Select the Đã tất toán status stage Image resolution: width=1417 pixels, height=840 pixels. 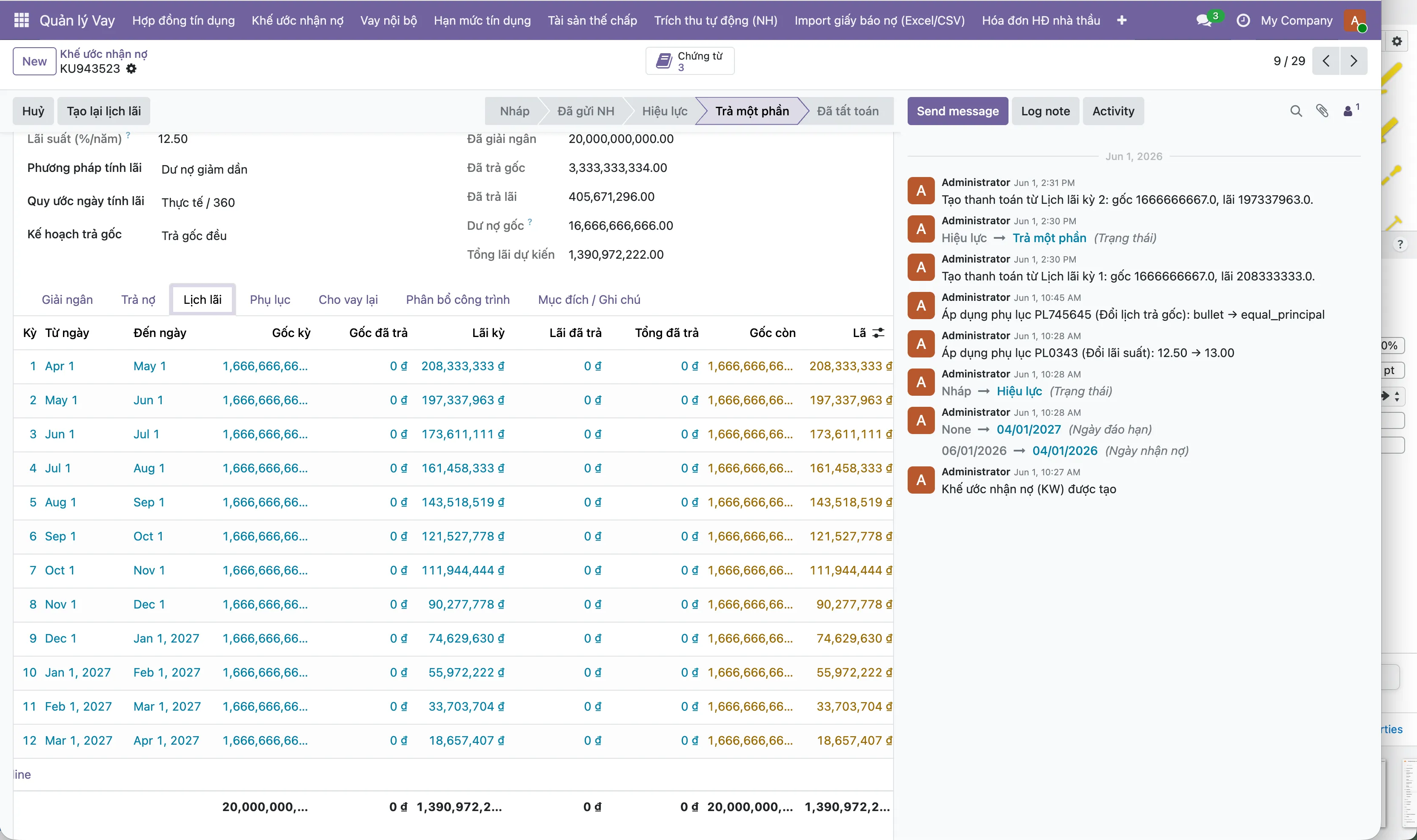coord(847,111)
